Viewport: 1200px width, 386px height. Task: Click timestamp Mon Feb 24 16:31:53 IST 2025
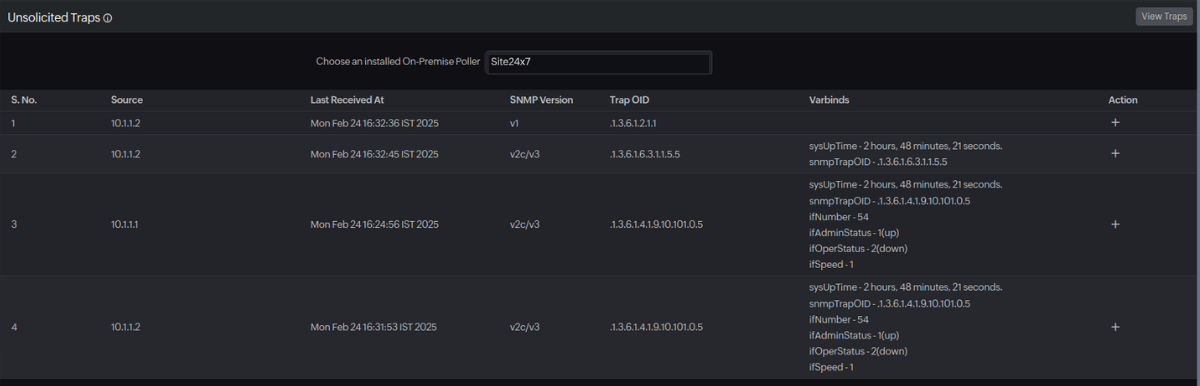[x=375, y=327]
